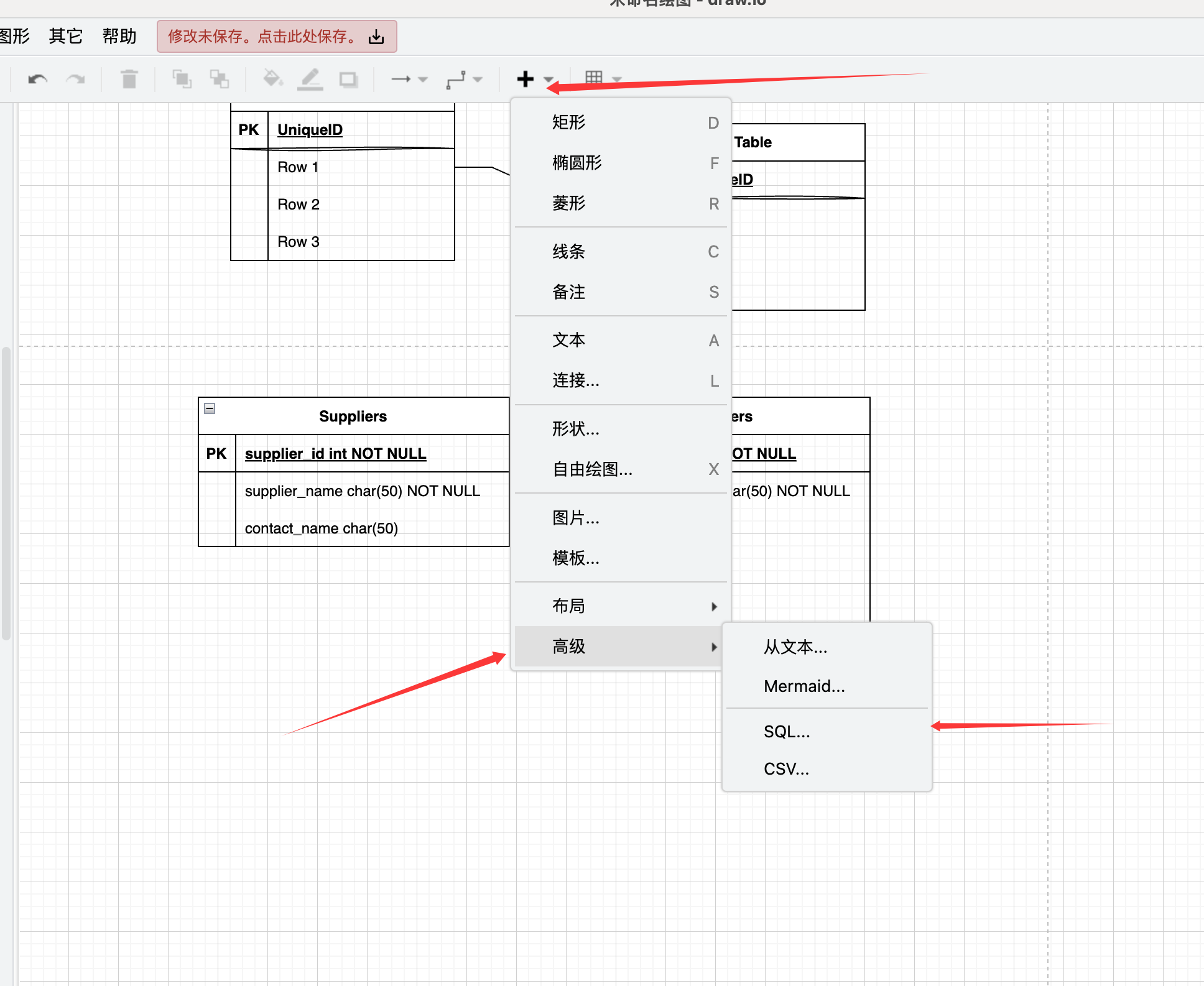Click the redo arrow icon

(76, 80)
